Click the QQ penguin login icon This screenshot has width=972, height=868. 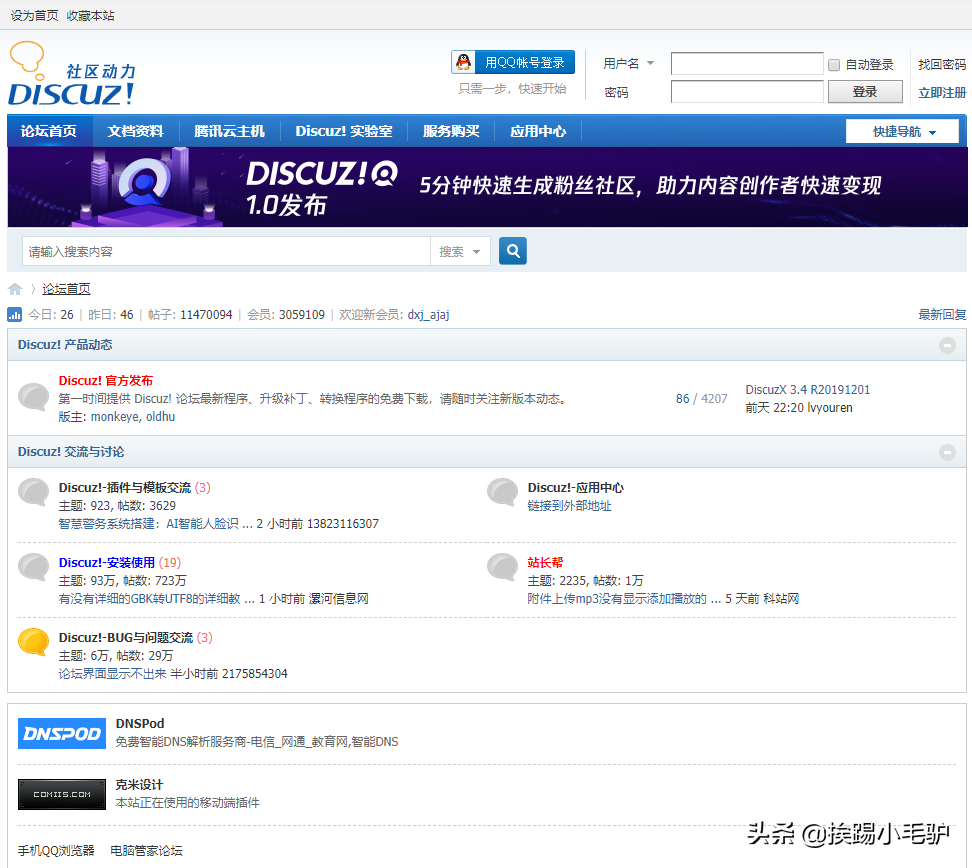pos(464,62)
